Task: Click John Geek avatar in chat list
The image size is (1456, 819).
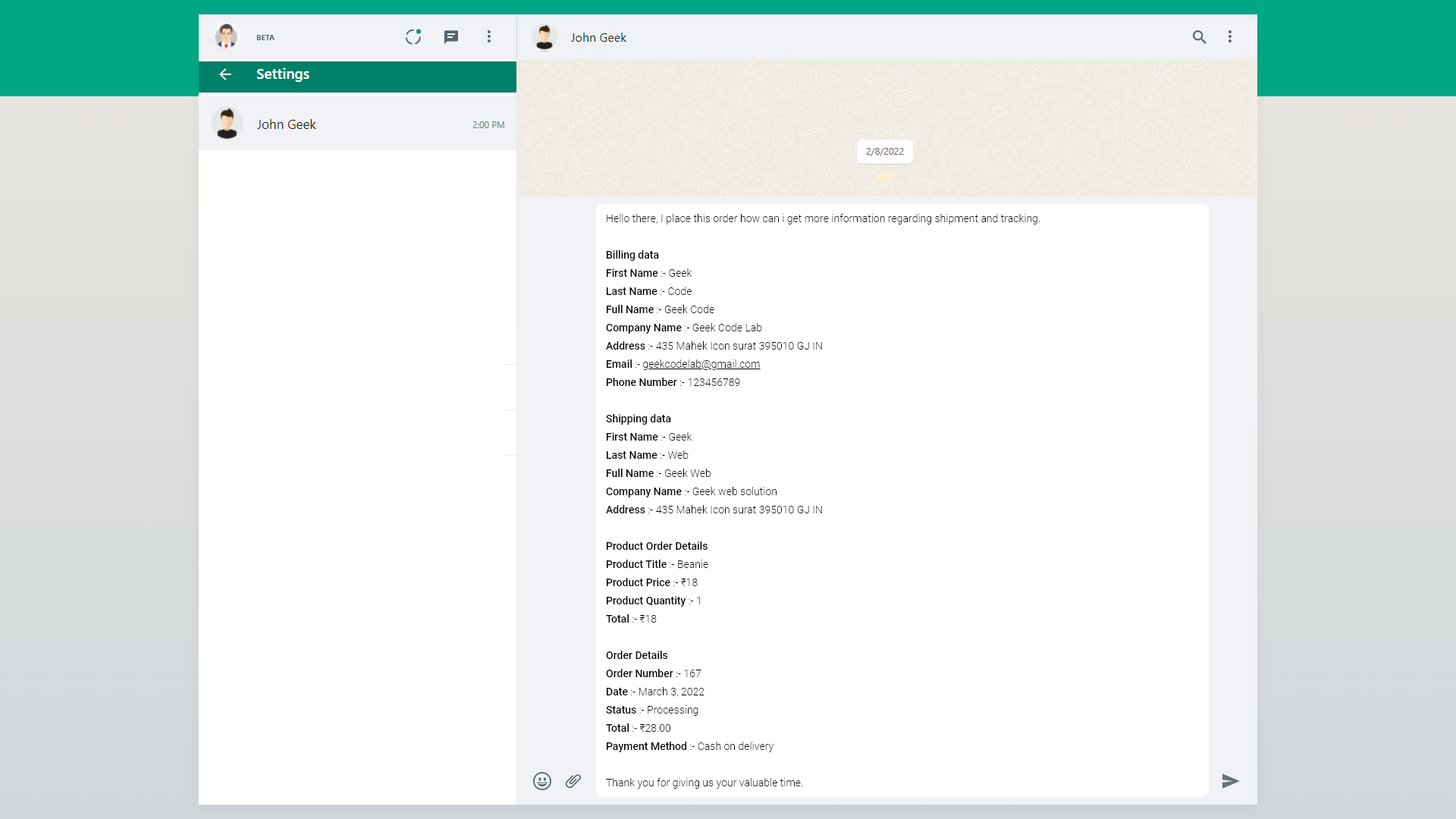Action: pyautogui.click(x=227, y=124)
